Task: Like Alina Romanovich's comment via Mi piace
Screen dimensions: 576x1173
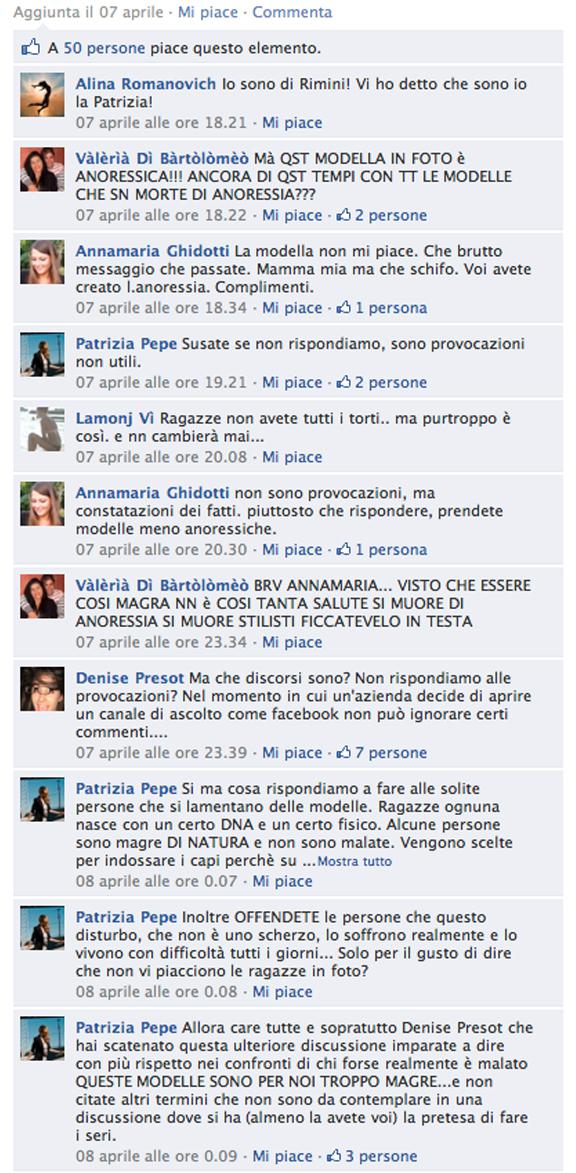Action: pyautogui.click(x=292, y=123)
